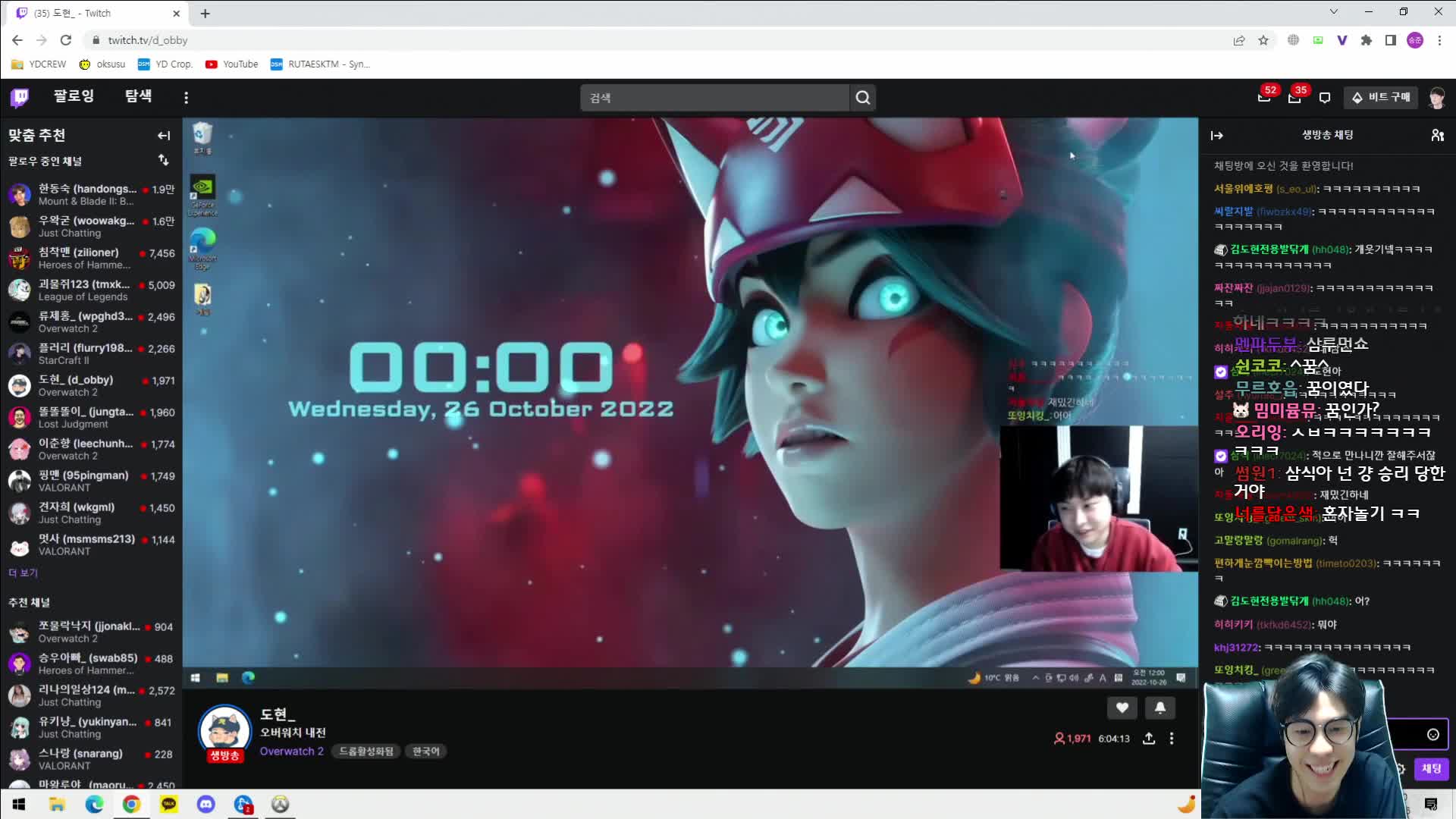Image resolution: width=1456 pixels, height=819 pixels.
Task: Open the Chrome tab search chevron
Action: (1334, 11)
